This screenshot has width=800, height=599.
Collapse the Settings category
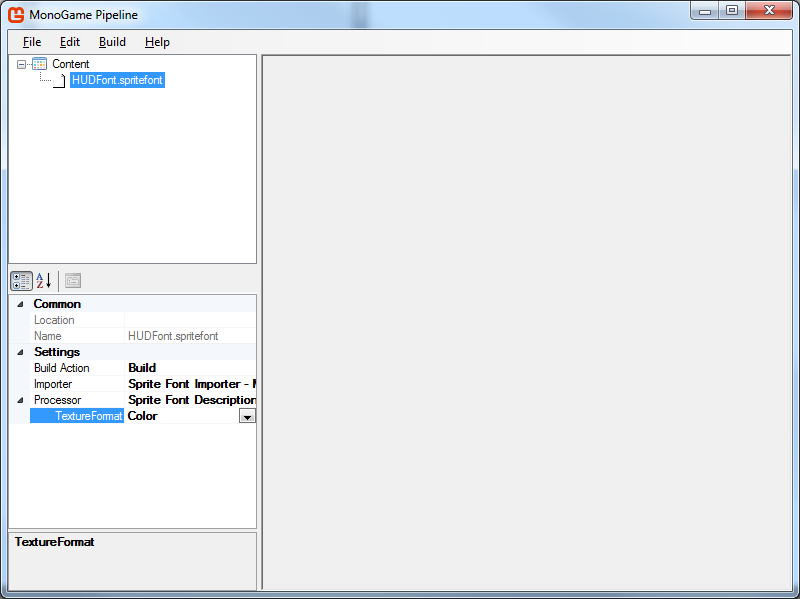[x=20, y=352]
